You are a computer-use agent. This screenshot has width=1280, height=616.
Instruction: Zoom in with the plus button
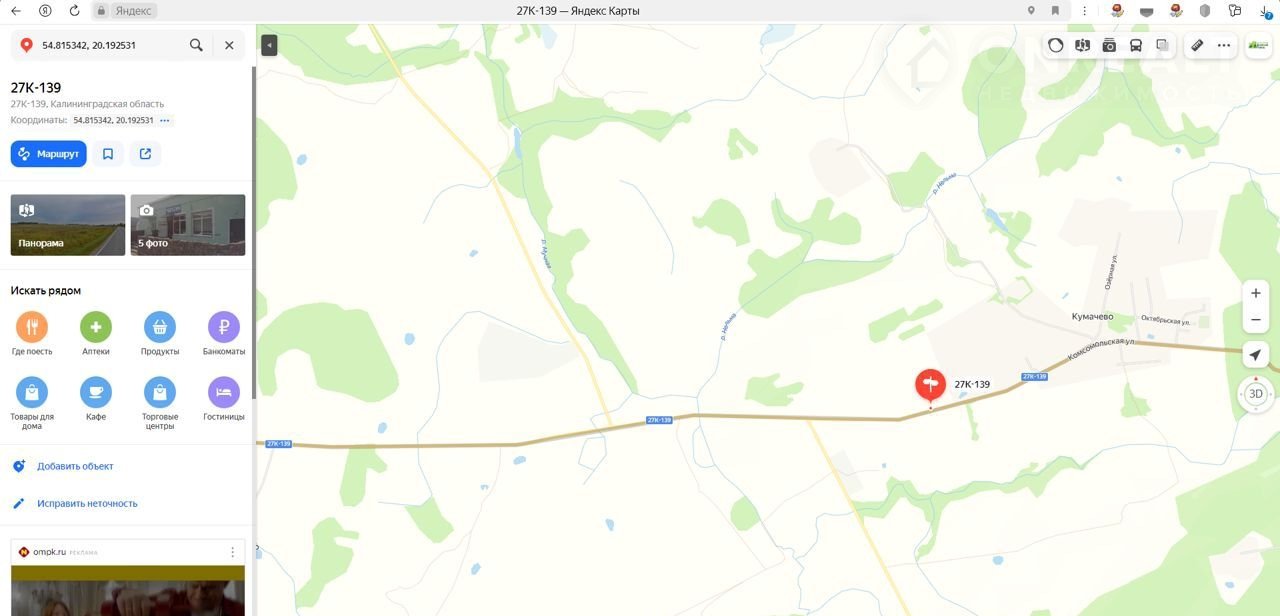tap(1256, 293)
